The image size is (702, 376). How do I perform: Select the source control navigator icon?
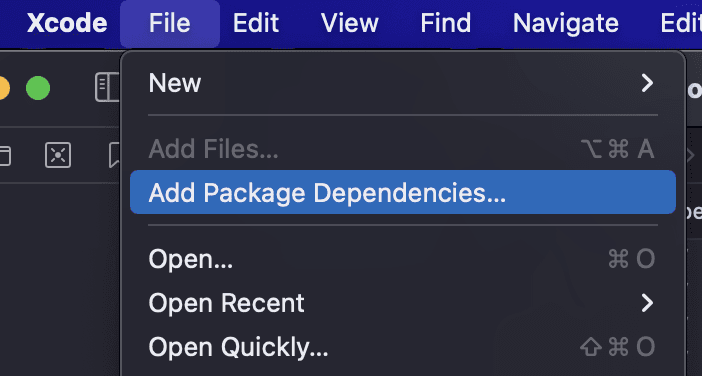point(58,155)
